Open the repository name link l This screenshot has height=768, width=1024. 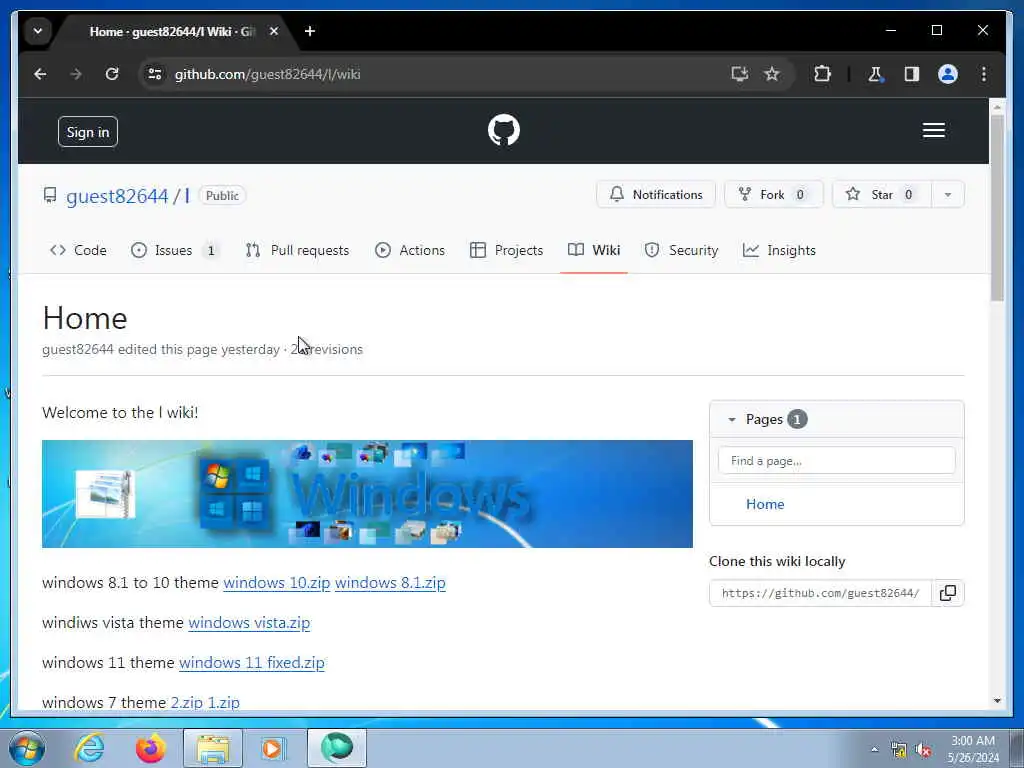click(187, 196)
